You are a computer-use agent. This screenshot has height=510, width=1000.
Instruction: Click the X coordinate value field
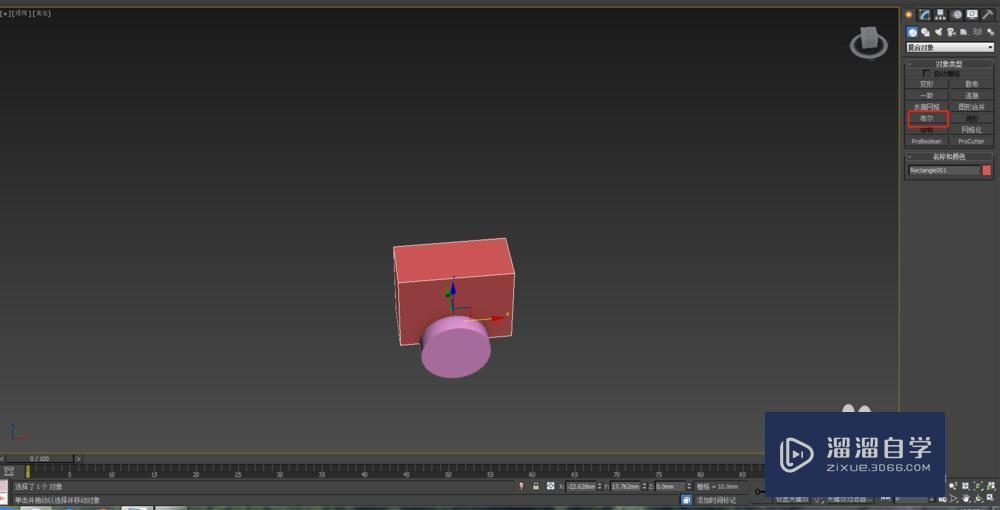[580, 486]
